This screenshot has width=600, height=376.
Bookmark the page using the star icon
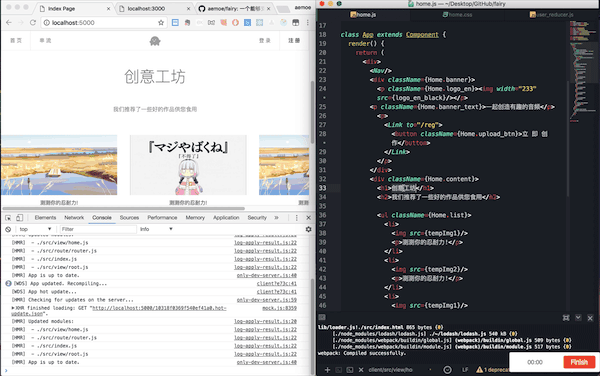[x=161, y=23]
